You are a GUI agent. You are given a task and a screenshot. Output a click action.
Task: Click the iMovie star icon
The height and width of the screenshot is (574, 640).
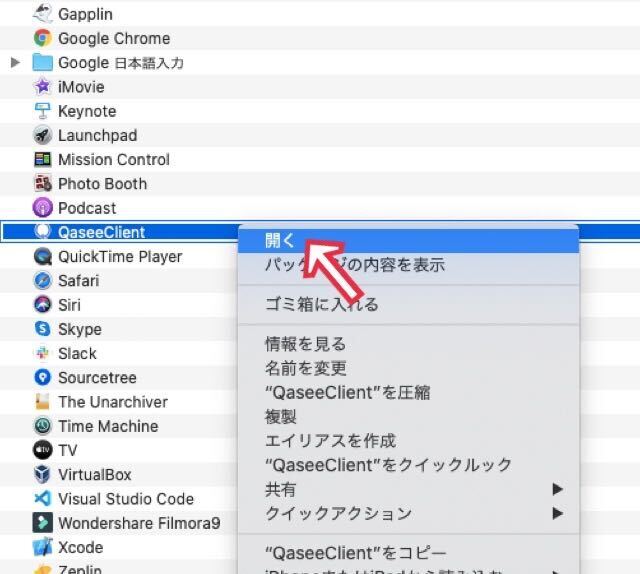click(42, 87)
